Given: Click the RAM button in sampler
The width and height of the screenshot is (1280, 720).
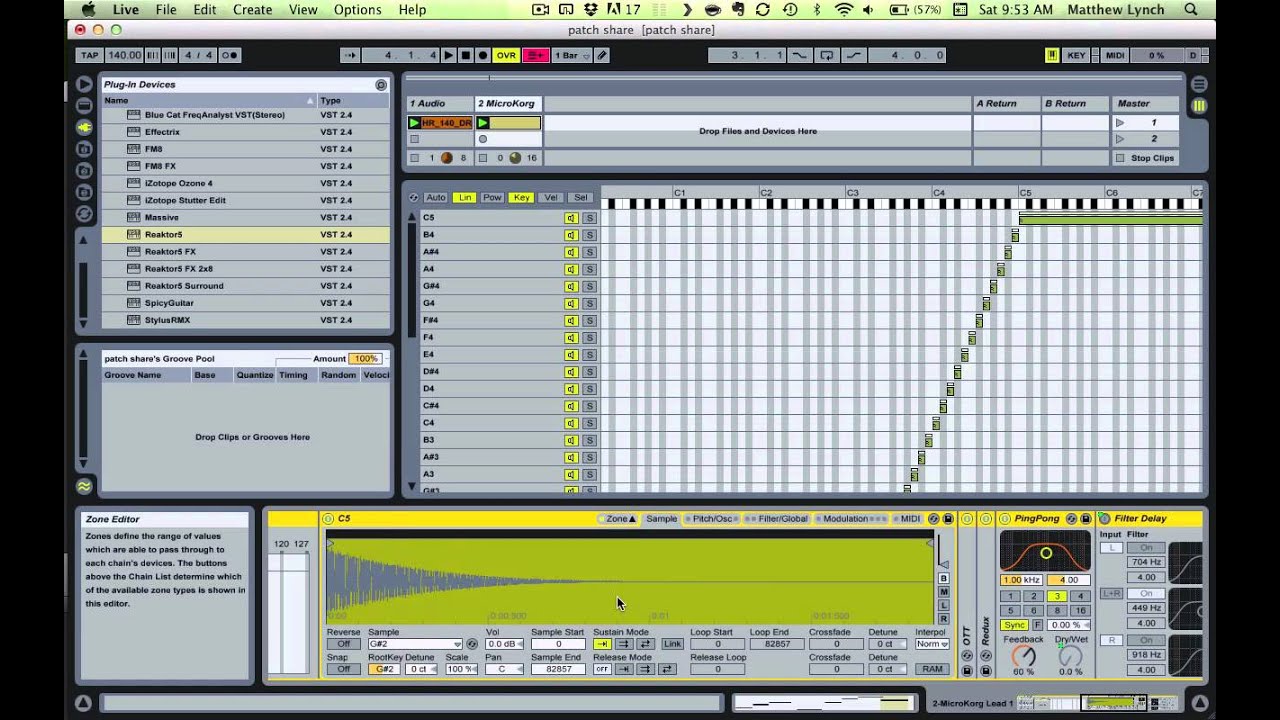Looking at the screenshot, I should (932, 669).
